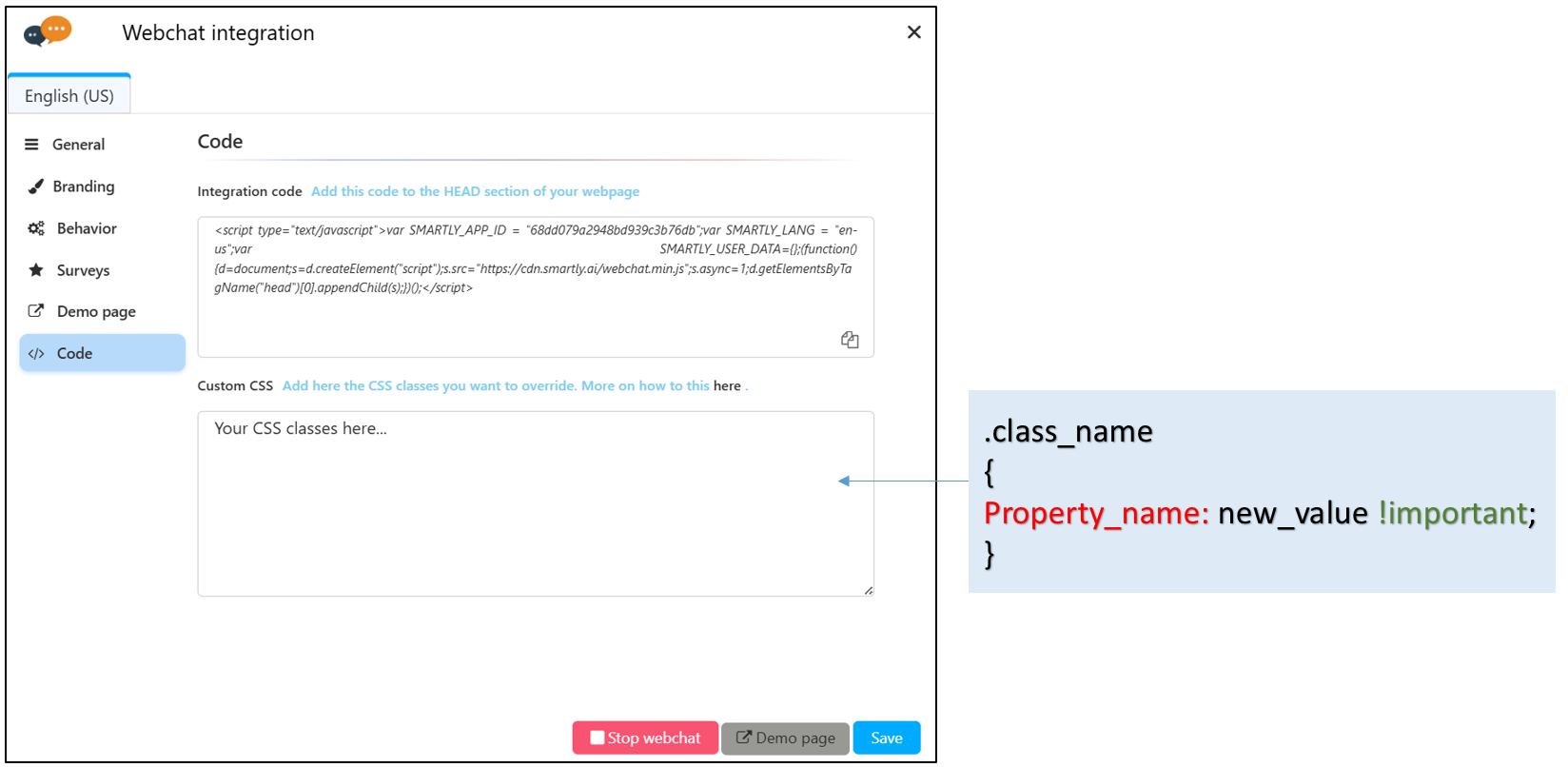Image resolution: width=1568 pixels, height=767 pixels.
Task: Click the 'Webchat integration' title
Action: [x=218, y=33]
